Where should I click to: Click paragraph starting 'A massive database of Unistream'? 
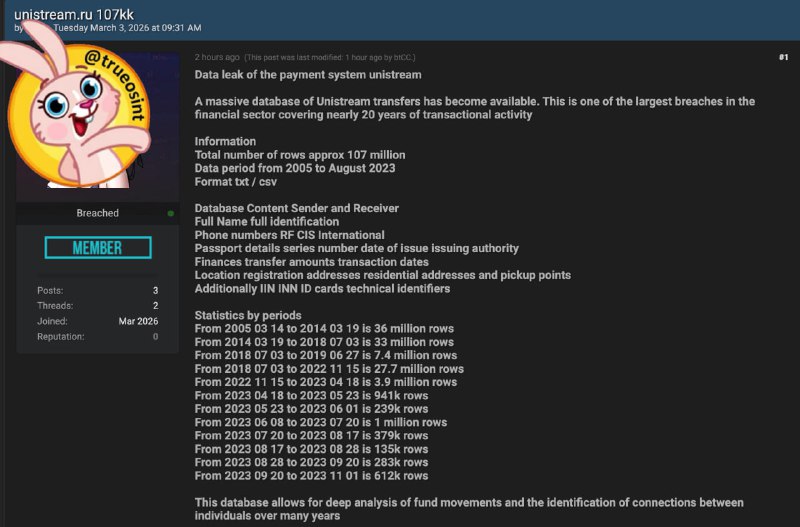pos(474,108)
